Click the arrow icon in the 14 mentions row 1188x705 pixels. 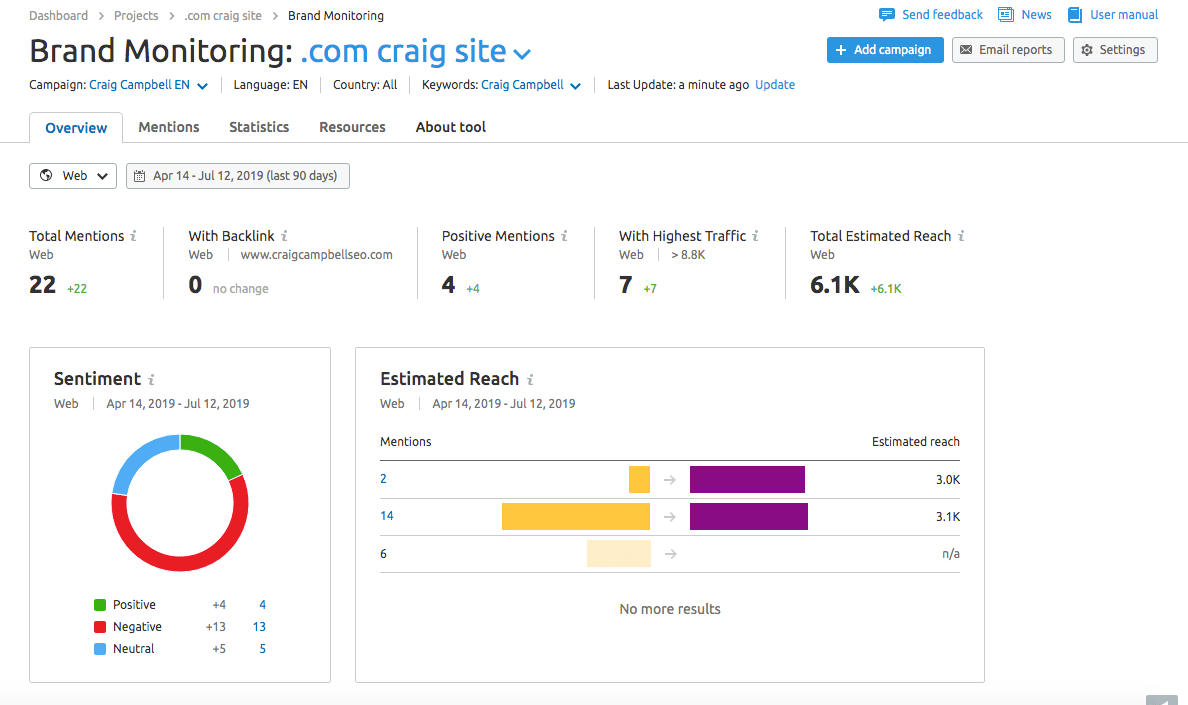click(670, 516)
